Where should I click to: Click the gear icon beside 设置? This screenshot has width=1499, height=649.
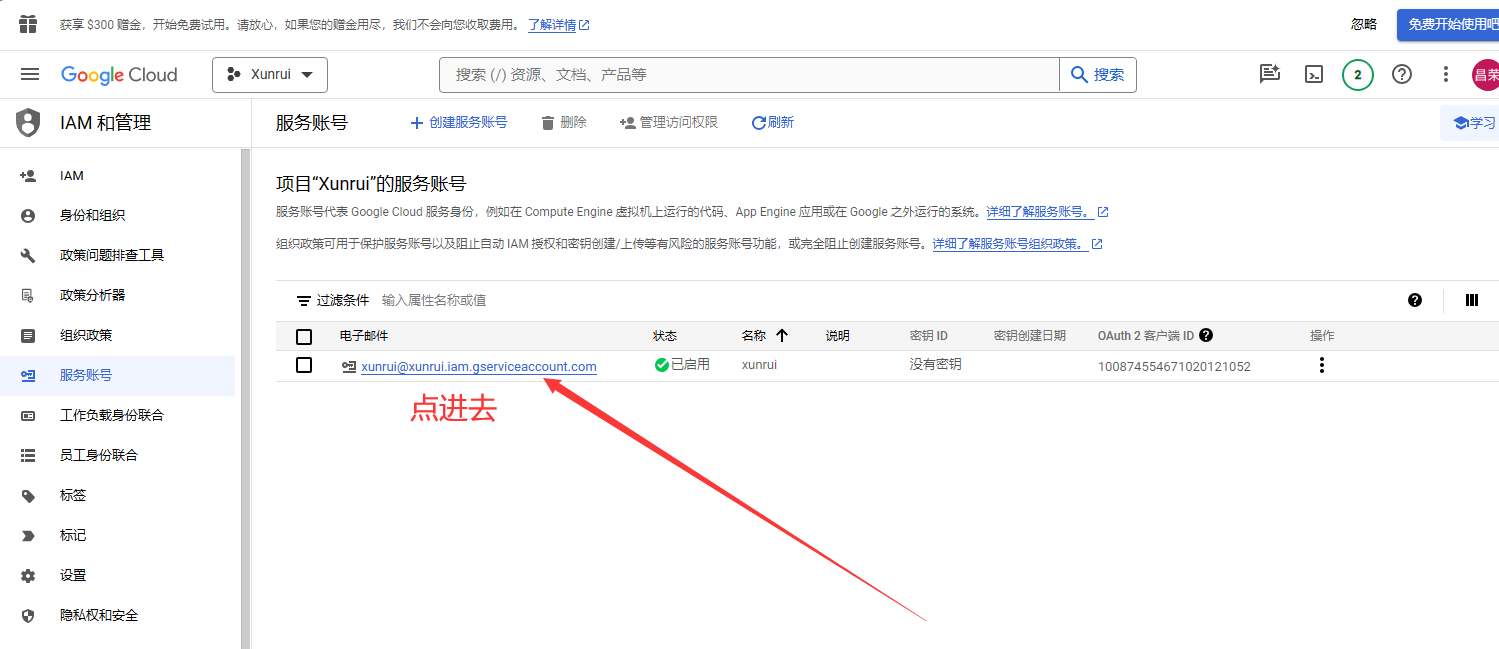click(x=28, y=575)
